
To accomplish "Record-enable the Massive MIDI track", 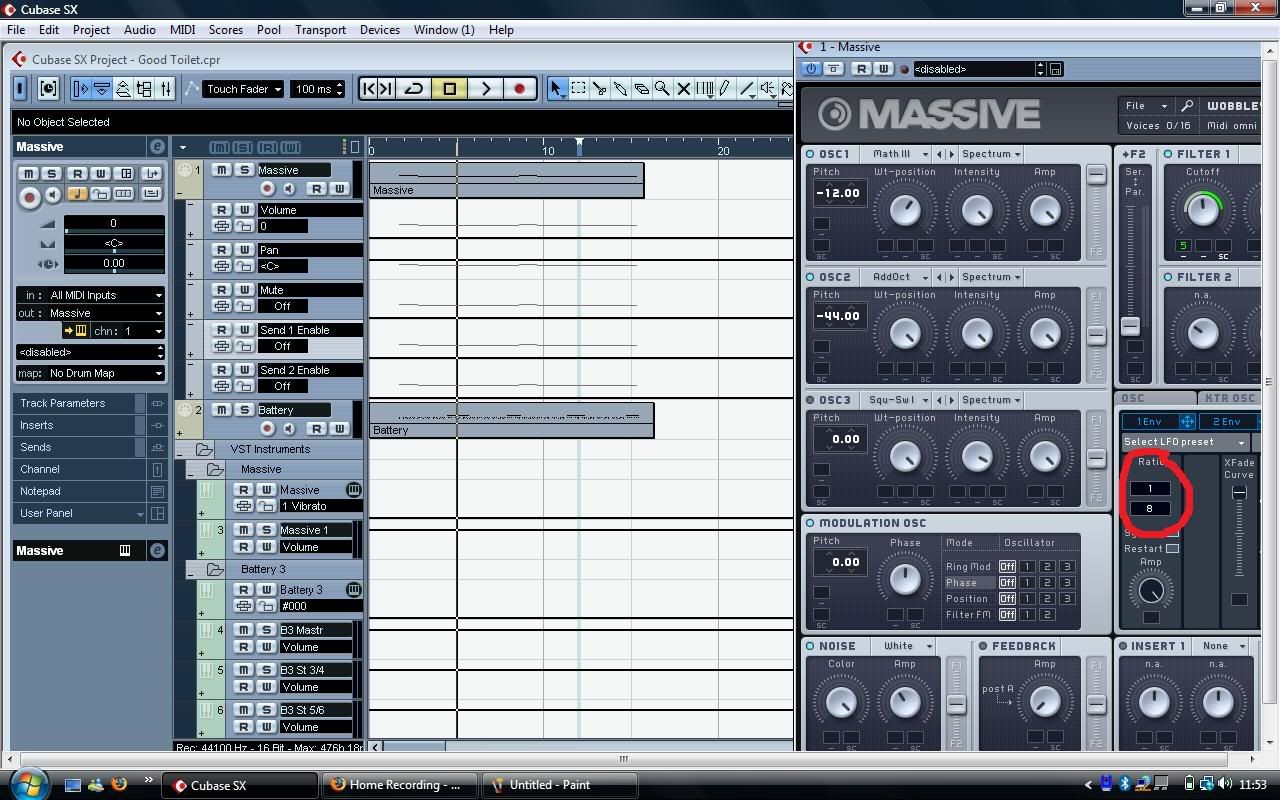I will point(267,188).
